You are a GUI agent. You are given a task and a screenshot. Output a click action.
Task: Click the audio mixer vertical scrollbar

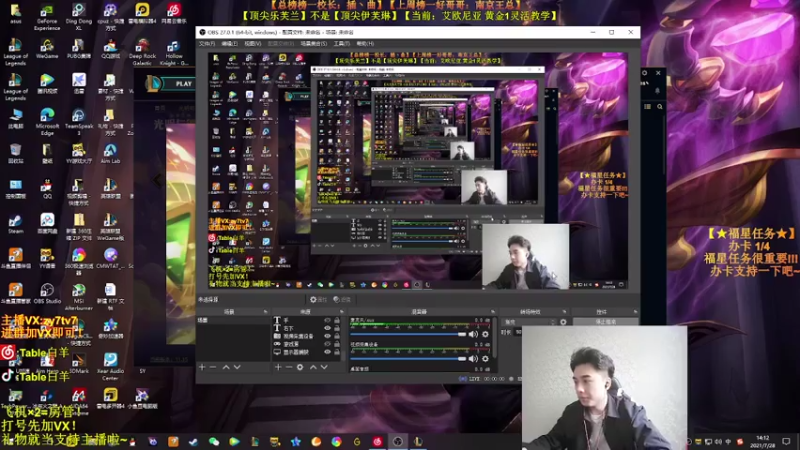coord(494,337)
